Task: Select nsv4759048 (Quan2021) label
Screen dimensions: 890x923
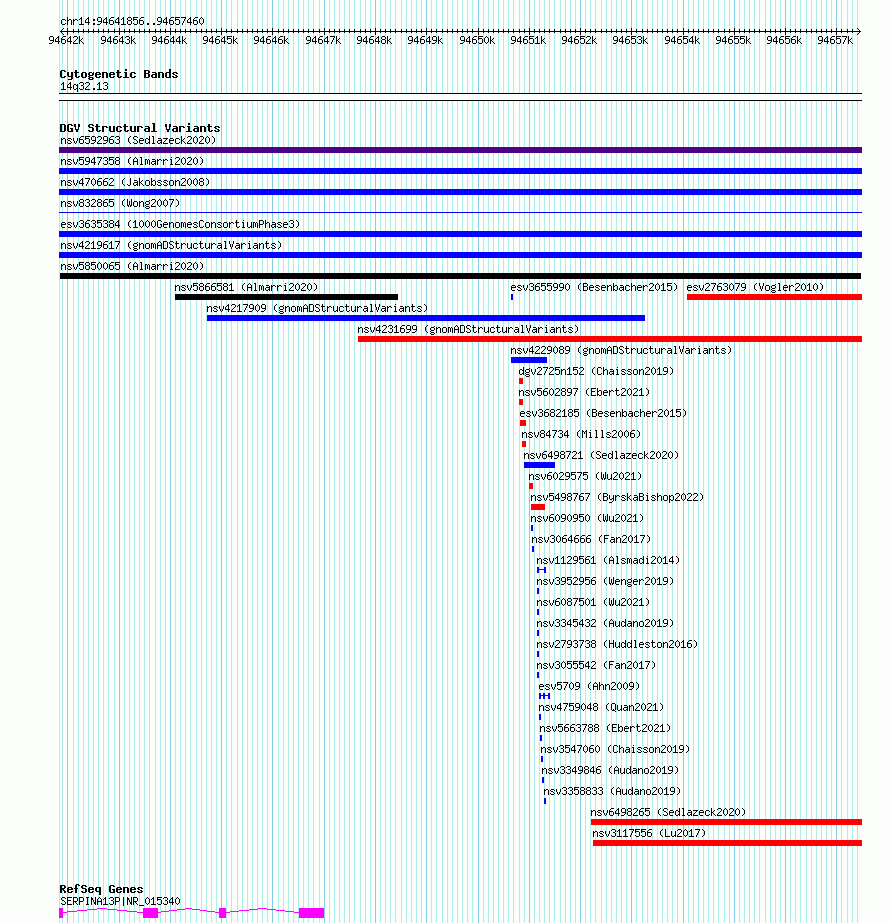Action: pyautogui.click(x=601, y=707)
